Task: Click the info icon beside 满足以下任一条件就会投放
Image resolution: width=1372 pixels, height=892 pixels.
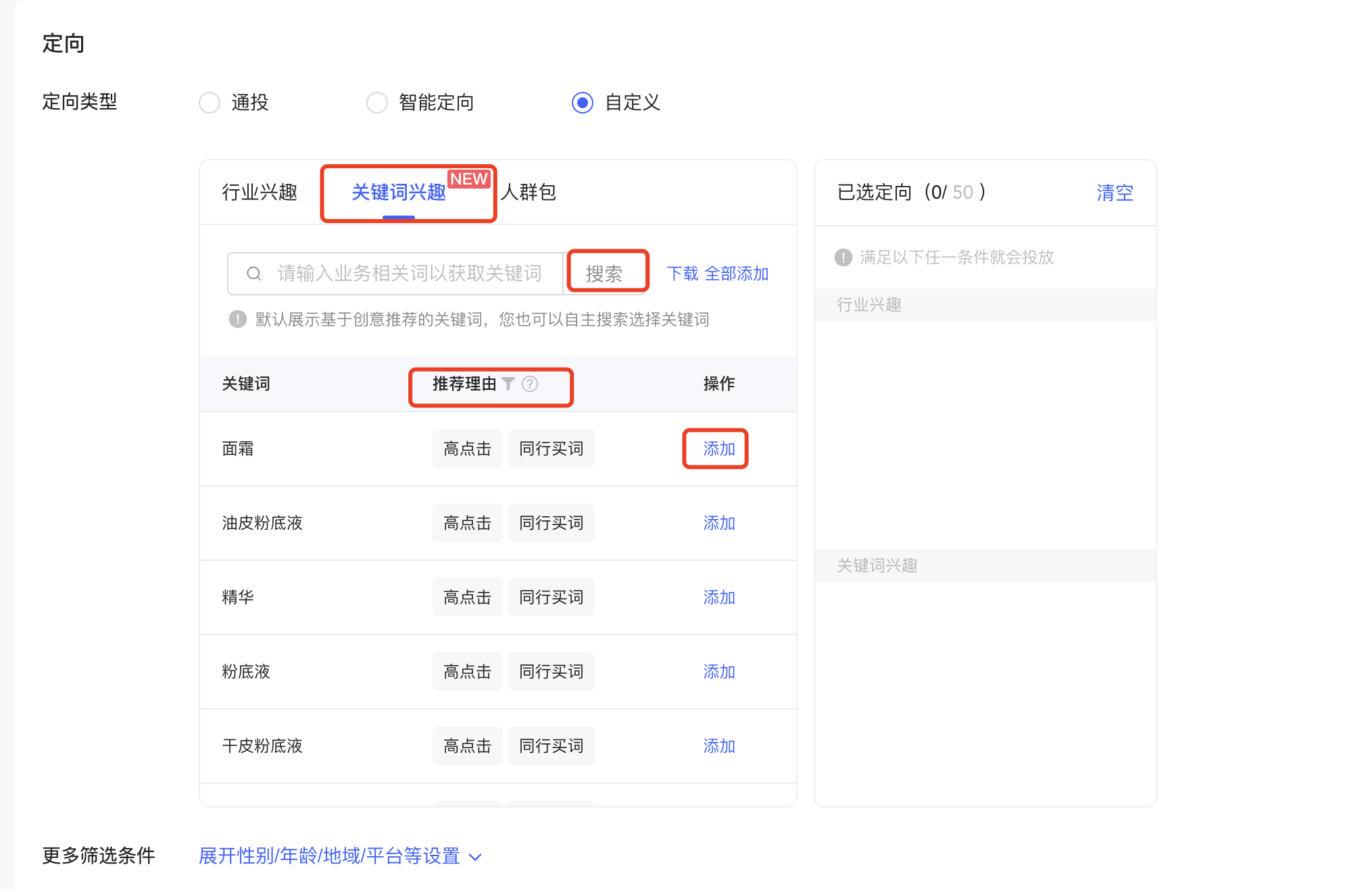Action: [843, 257]
